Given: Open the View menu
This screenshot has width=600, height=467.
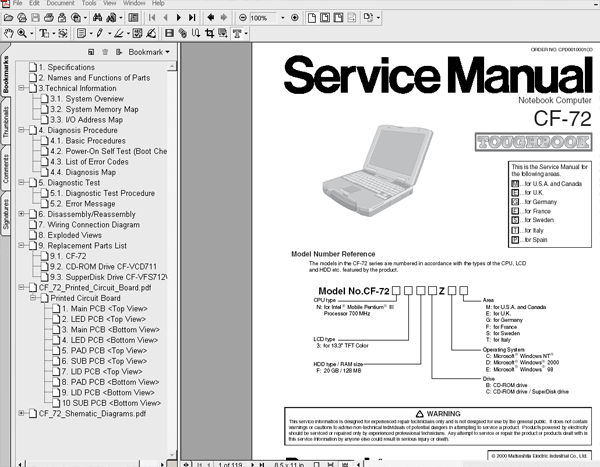Looking at the screenshot, I should [109, 3].
